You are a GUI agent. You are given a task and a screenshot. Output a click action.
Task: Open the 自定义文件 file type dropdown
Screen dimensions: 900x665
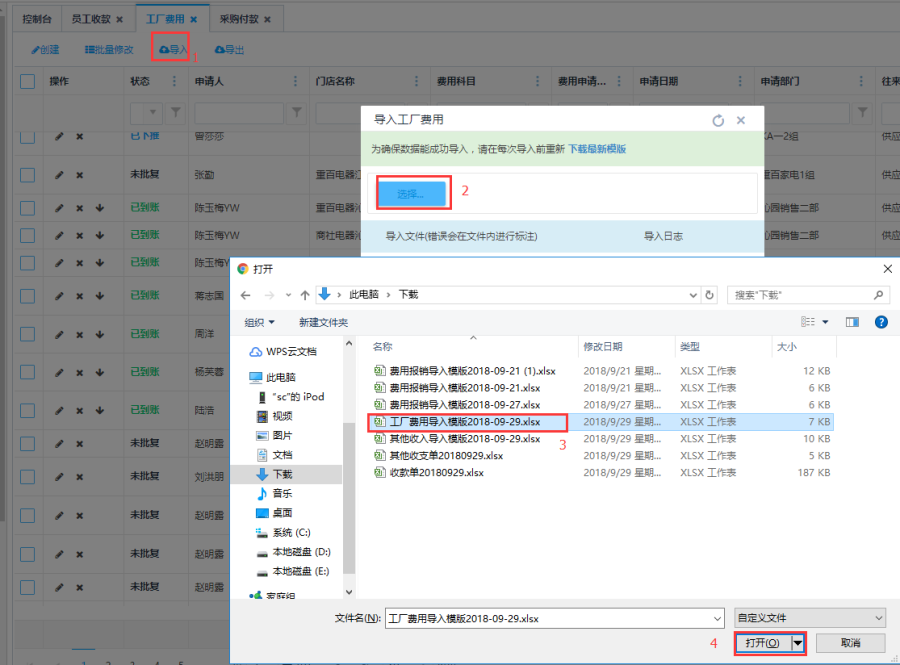point(809,618)
